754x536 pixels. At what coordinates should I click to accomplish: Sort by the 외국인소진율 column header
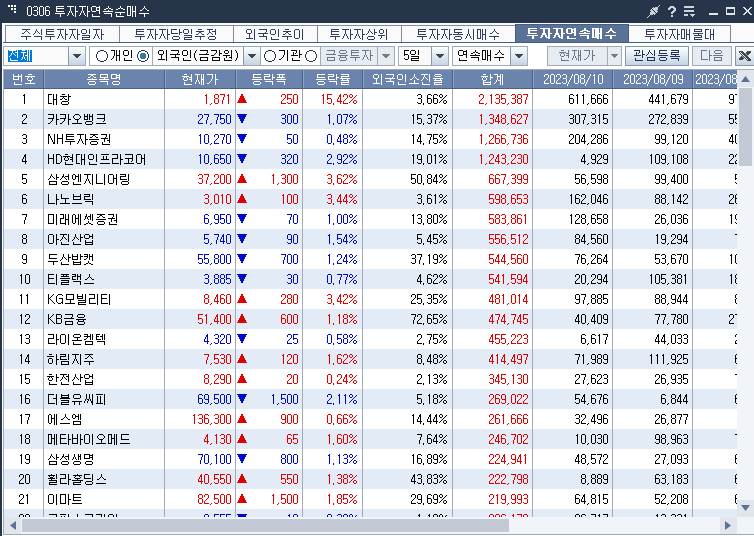pyautogui.click(x=408, y=79)
